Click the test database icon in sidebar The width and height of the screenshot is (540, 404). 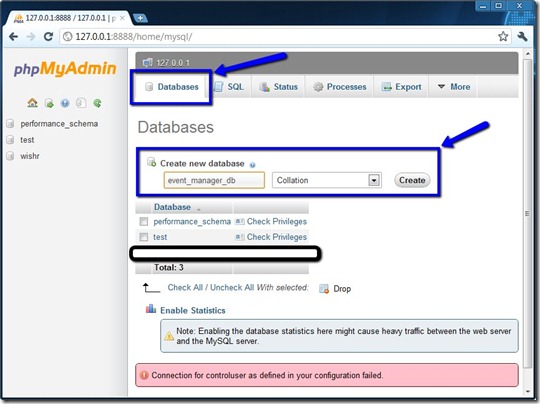[11, 140]
